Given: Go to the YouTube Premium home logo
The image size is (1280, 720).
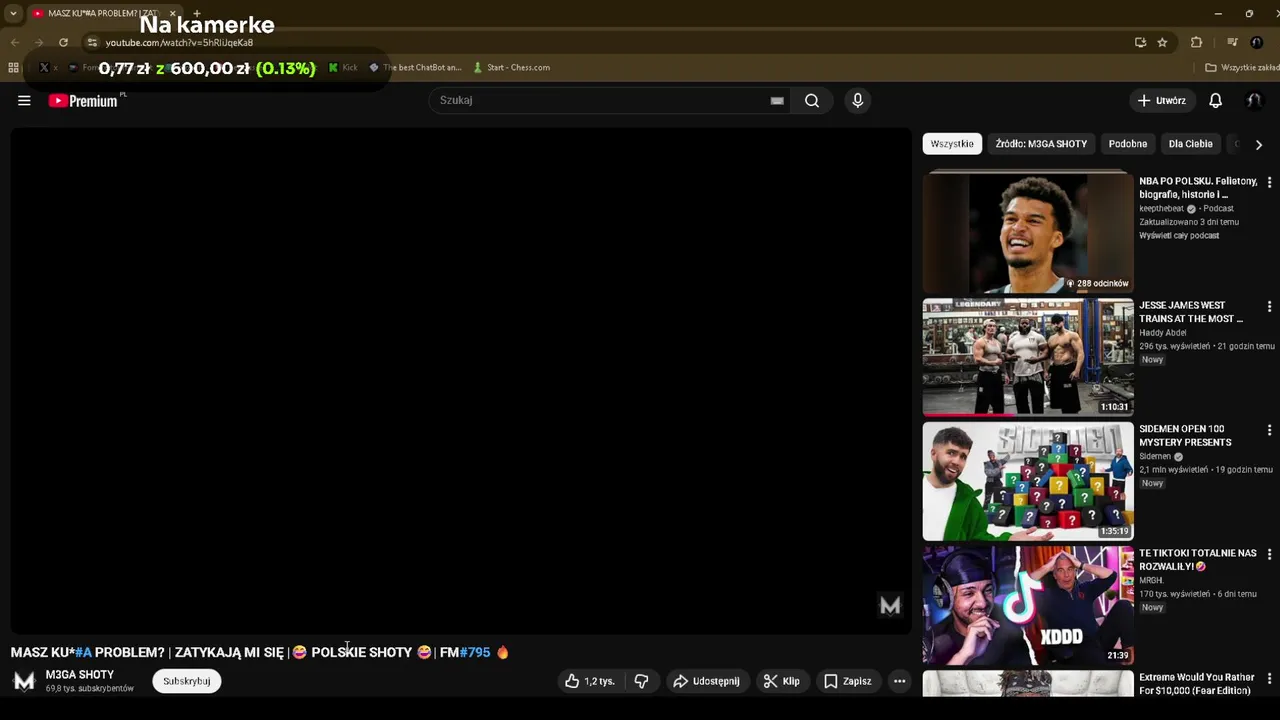Looking at the screenshot, I should point(83,101).
